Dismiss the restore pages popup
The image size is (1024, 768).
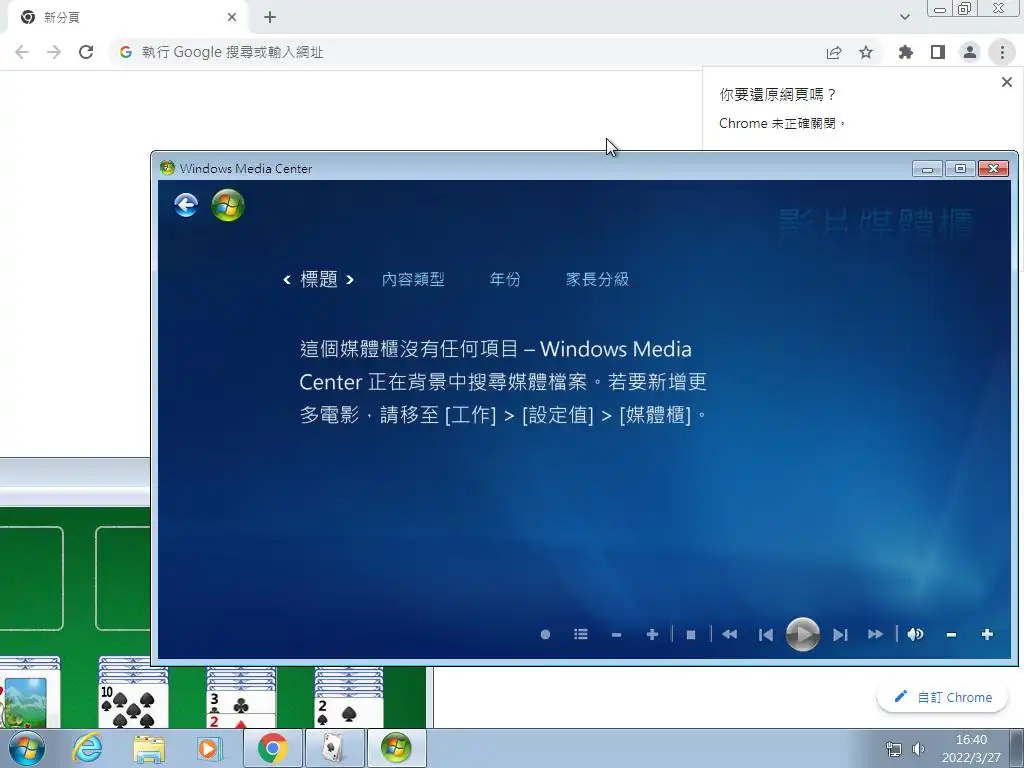click(x=1006, y=82)
